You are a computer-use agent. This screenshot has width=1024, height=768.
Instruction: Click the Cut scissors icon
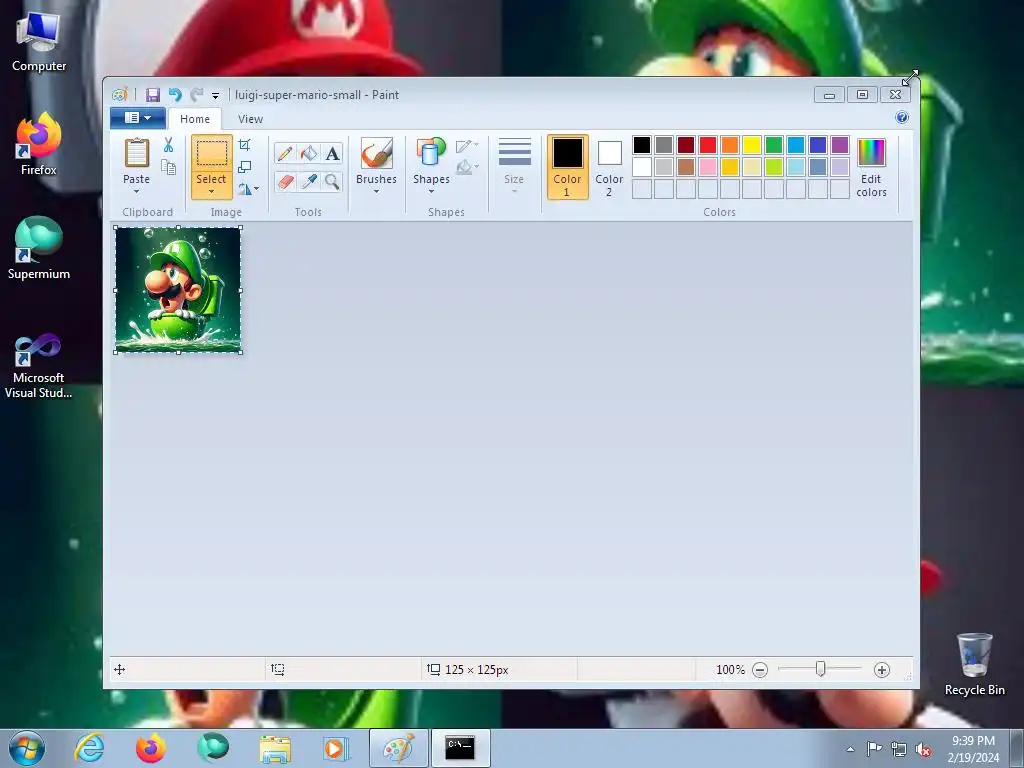click(168, 145)
